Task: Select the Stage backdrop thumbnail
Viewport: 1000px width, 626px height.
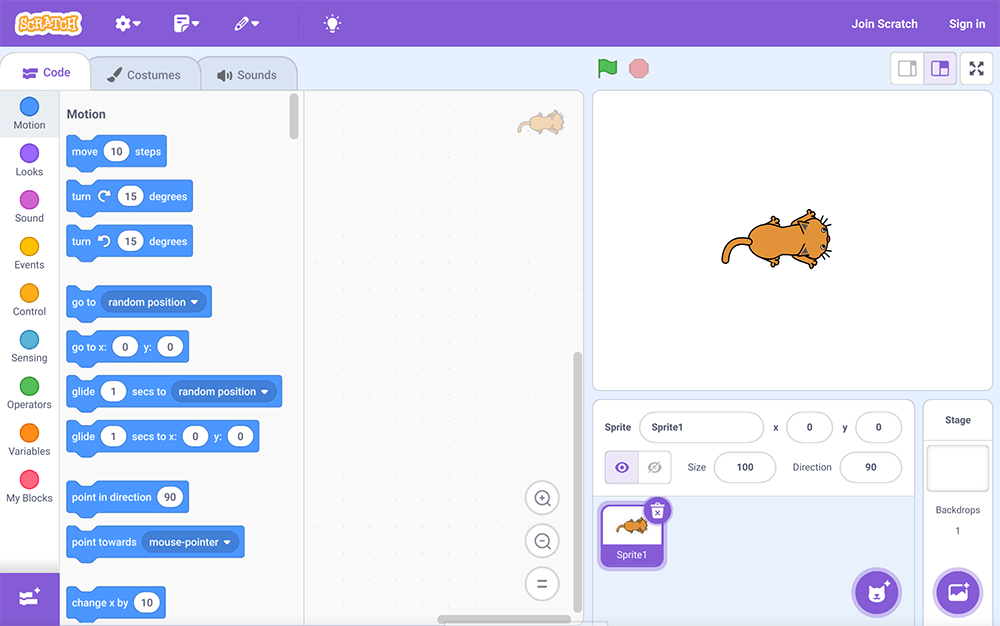Action: click(957, 469)
